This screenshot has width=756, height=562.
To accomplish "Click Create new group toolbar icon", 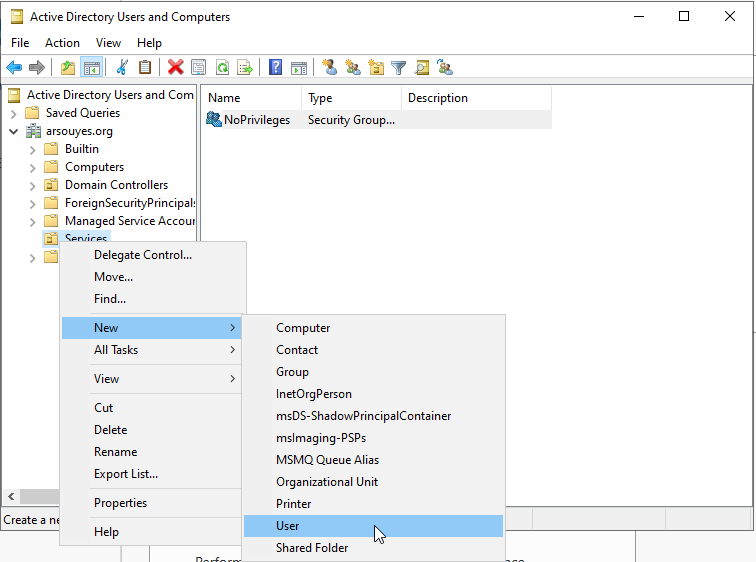I will [353, 67].
